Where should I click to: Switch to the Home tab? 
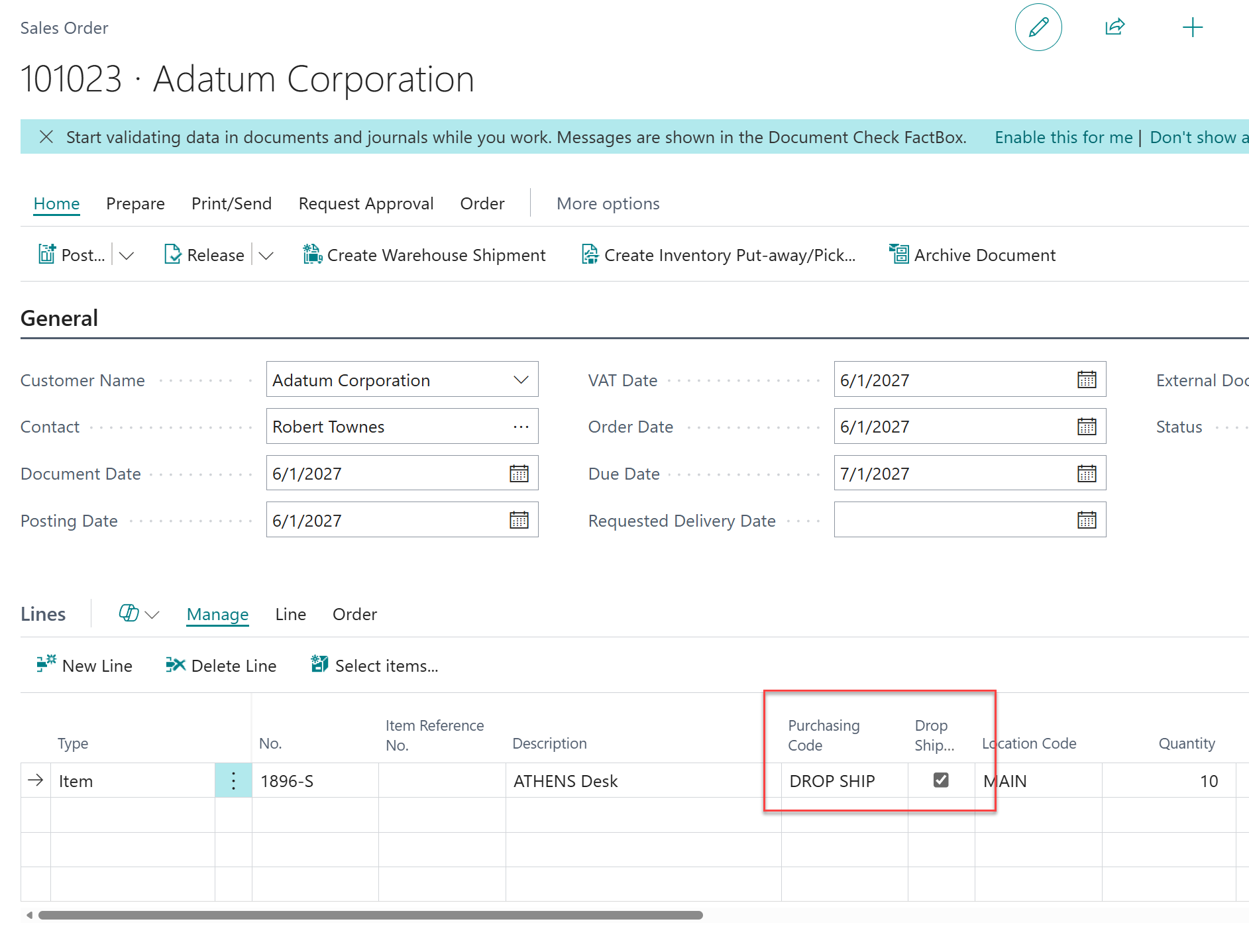tap(56, 203)
